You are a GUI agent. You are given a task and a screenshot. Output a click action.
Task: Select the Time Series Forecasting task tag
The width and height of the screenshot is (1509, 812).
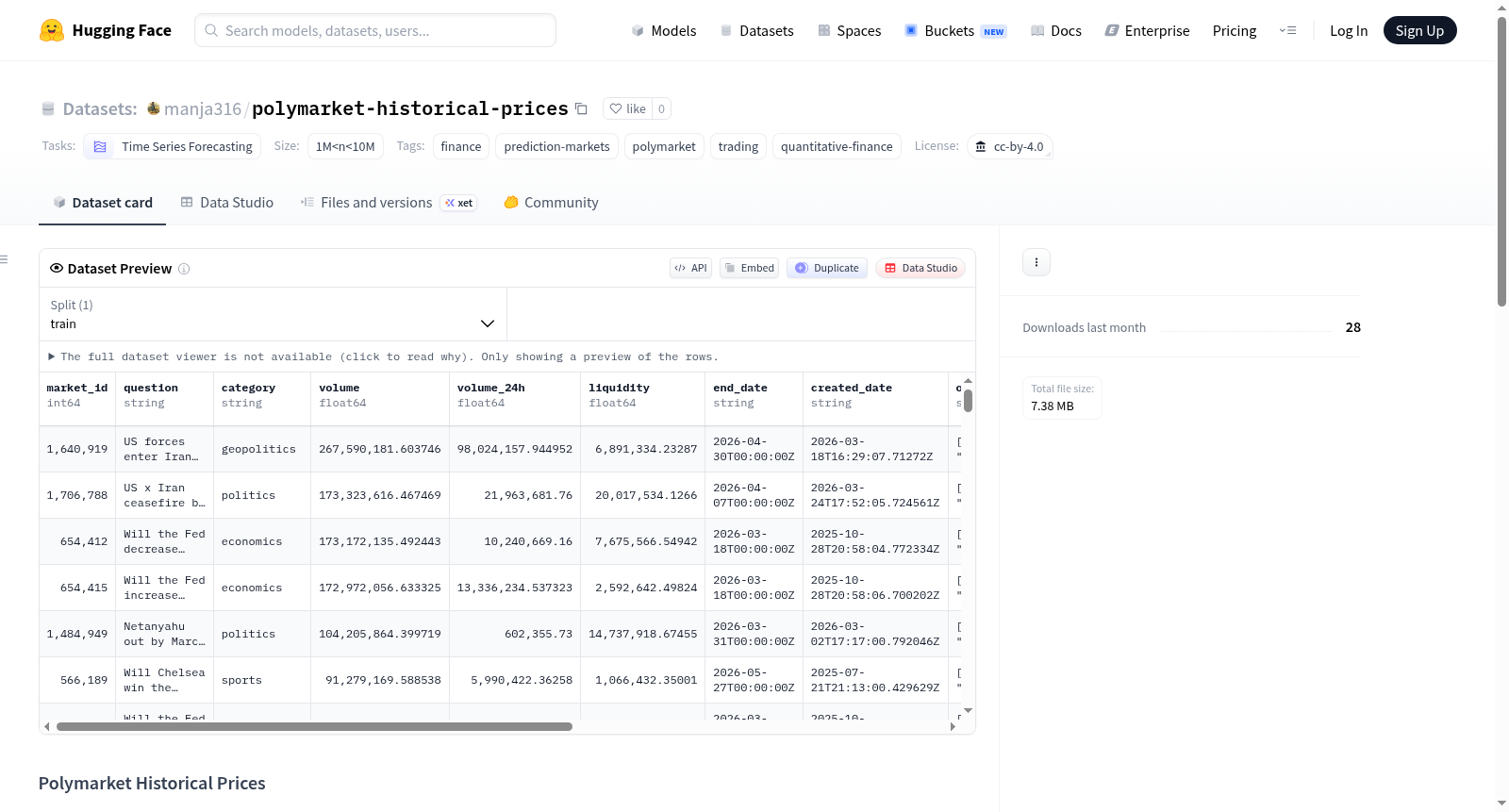point(173,146)
